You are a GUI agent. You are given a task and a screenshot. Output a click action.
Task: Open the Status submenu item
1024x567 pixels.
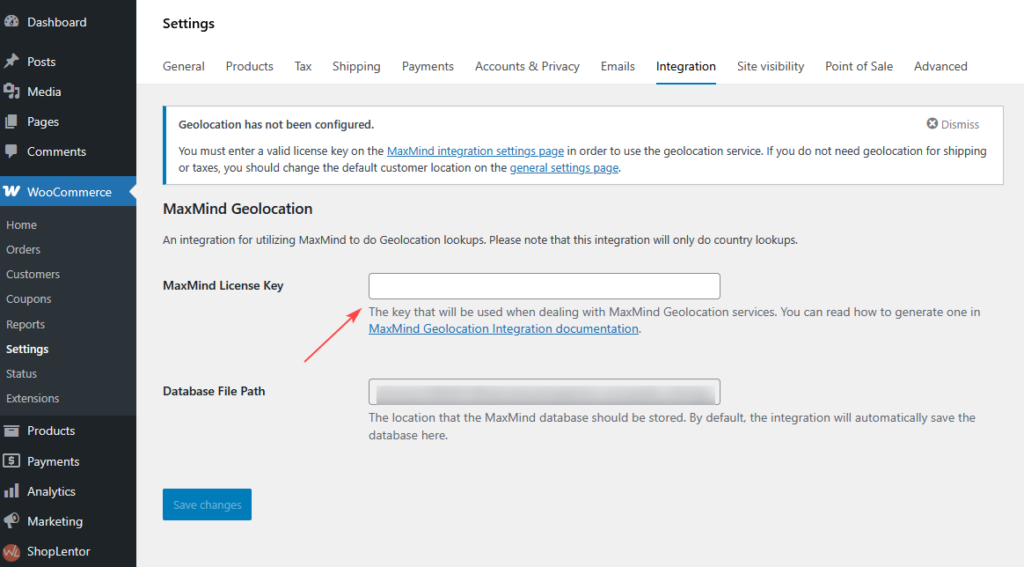click(22, 374)
